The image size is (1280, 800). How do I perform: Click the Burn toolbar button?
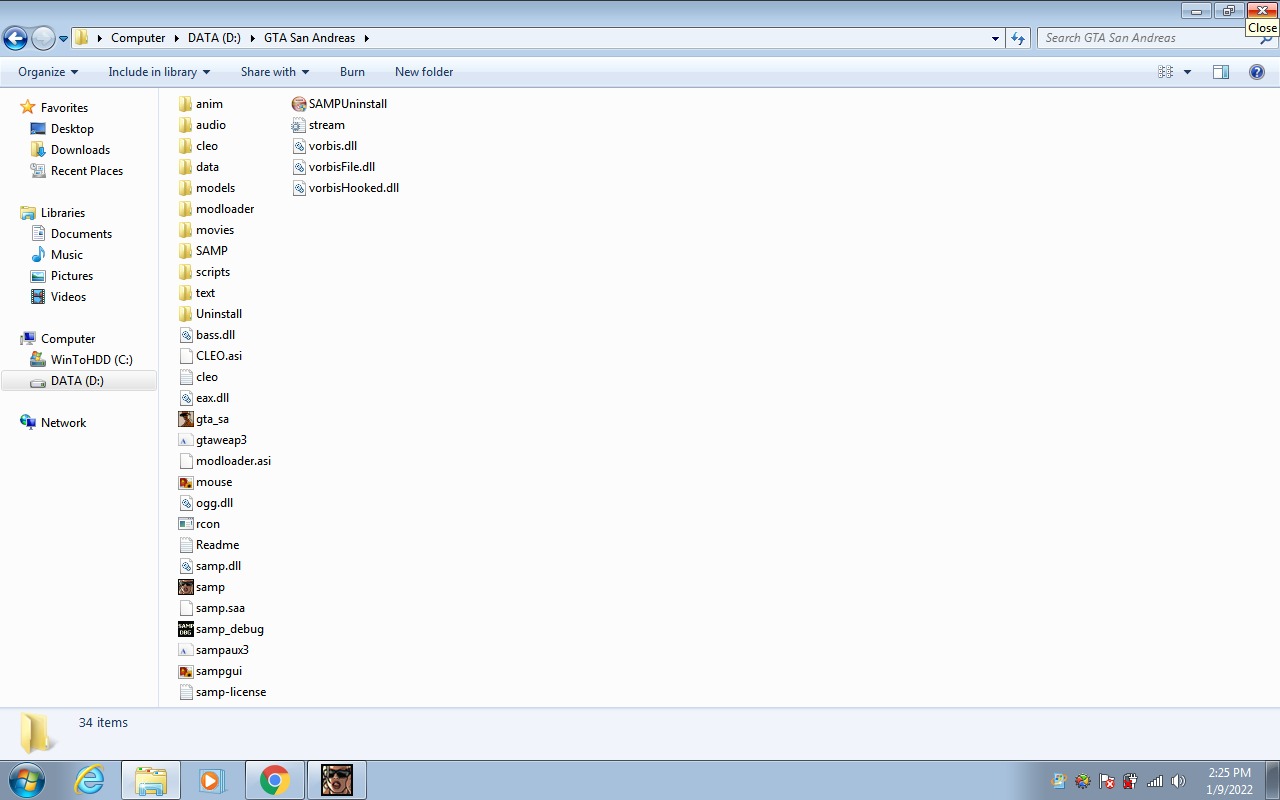(352, 72)
